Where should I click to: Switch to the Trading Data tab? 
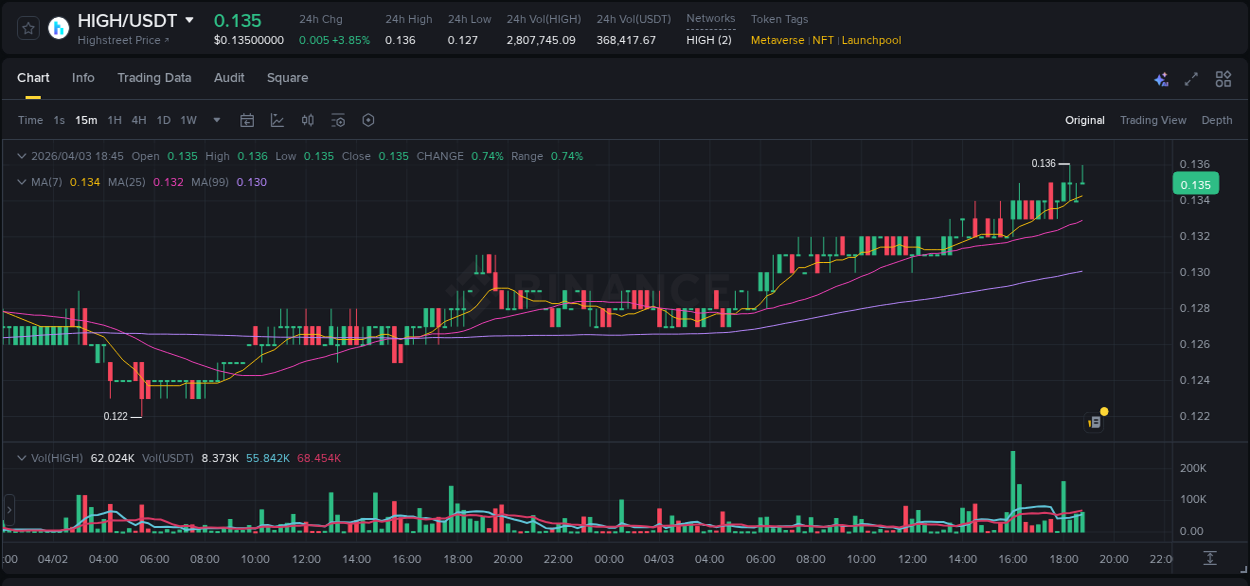[154, 78]
